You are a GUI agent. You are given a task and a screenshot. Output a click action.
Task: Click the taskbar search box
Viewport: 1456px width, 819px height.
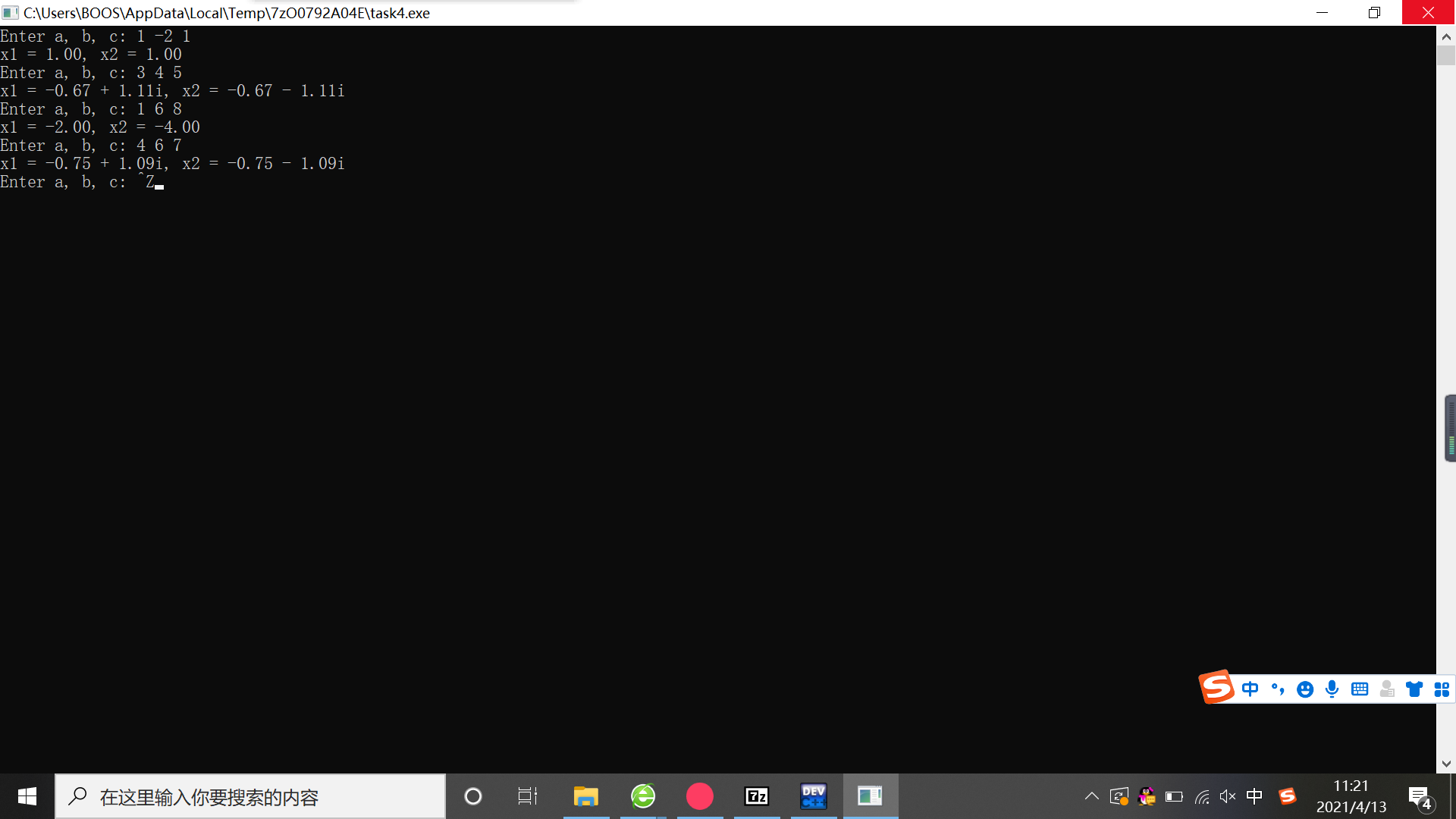click(x=250, y=796)
